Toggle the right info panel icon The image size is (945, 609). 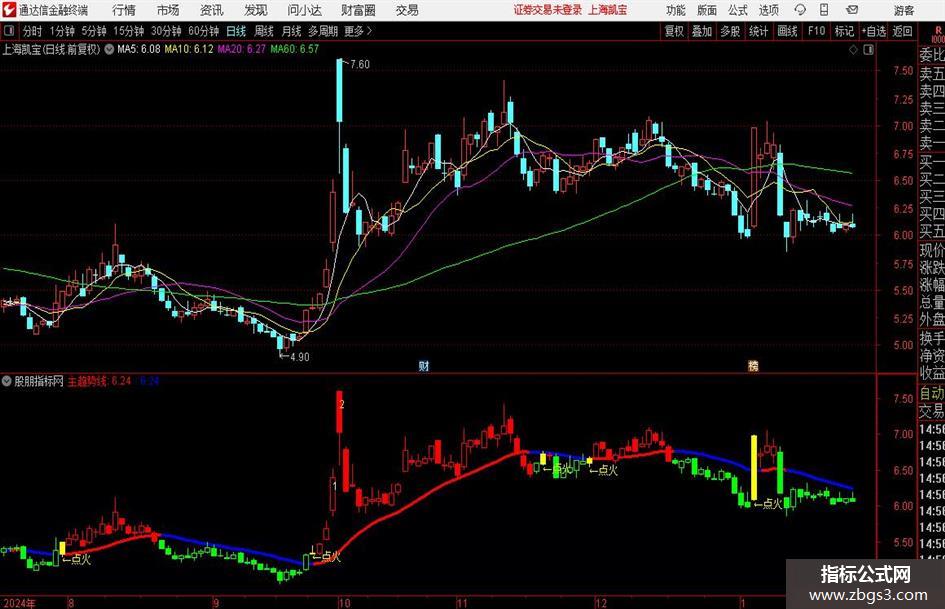(868, 49)
